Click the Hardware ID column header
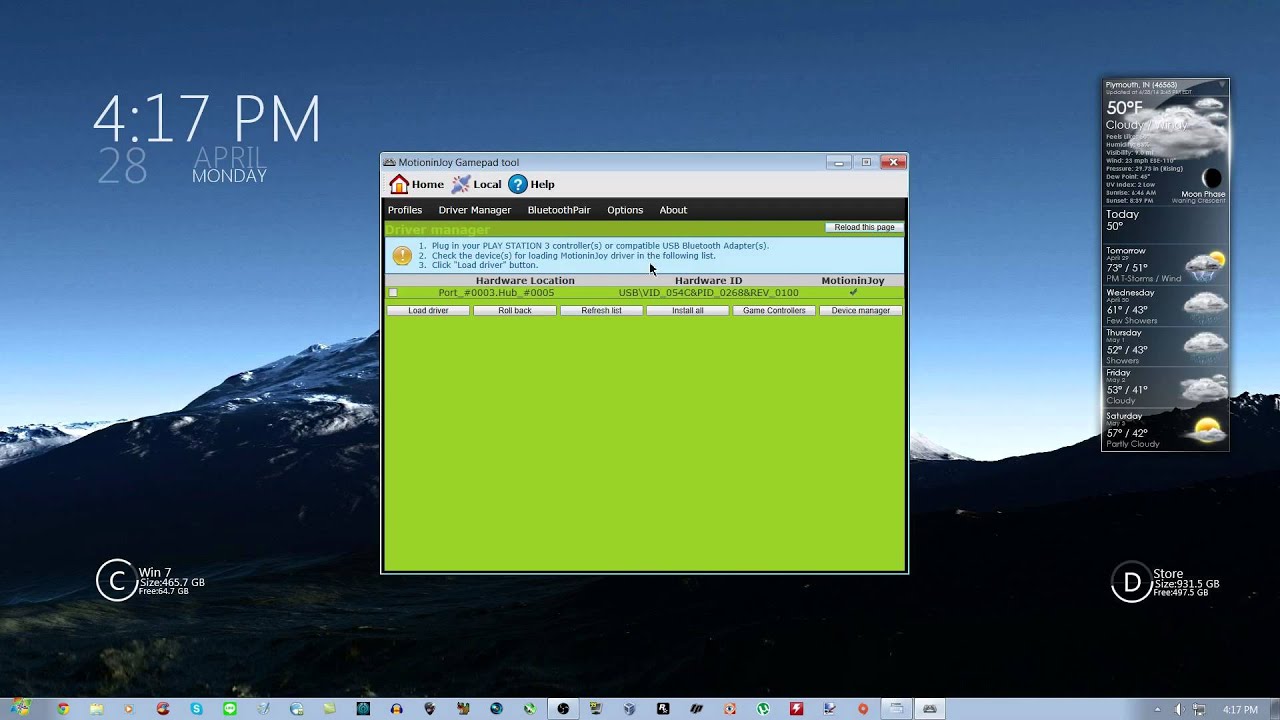 [708, 281]
